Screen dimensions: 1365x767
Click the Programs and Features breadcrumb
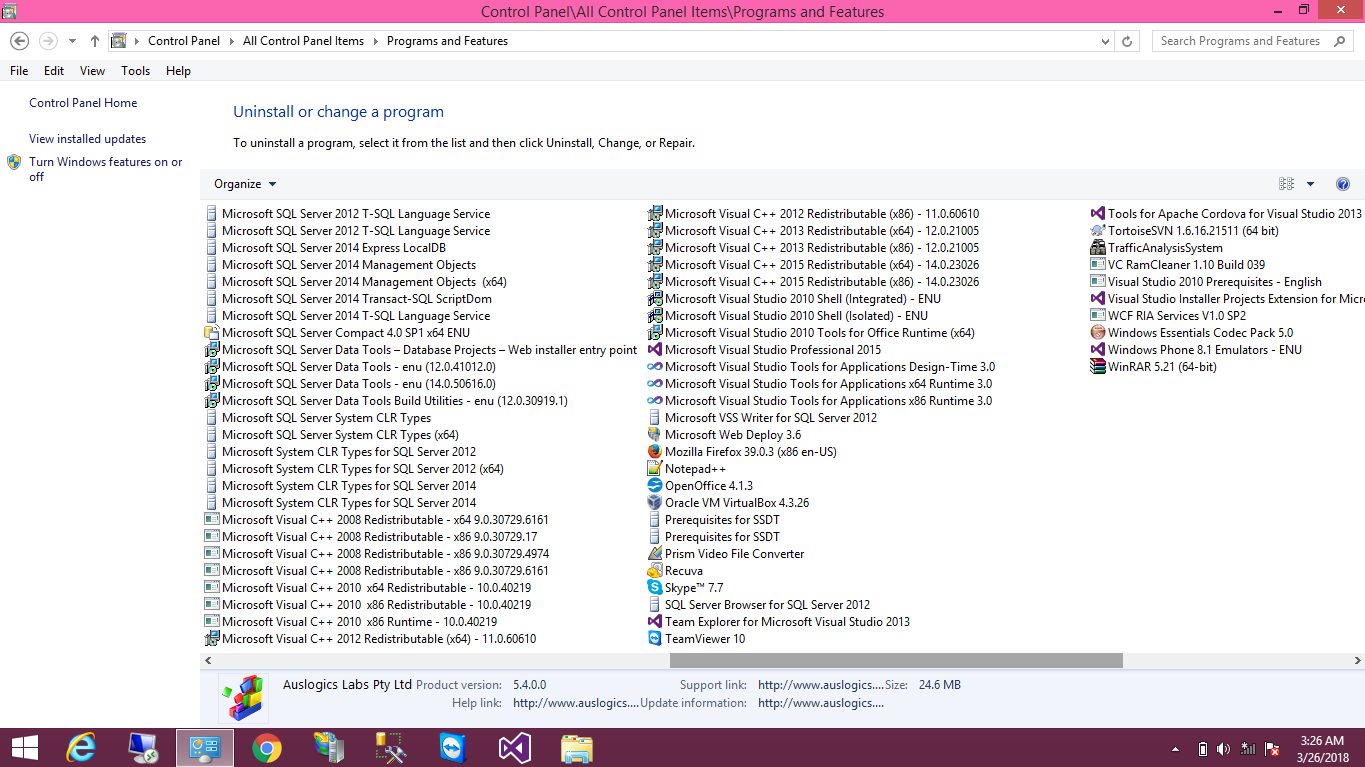click(x=447, y=41)
